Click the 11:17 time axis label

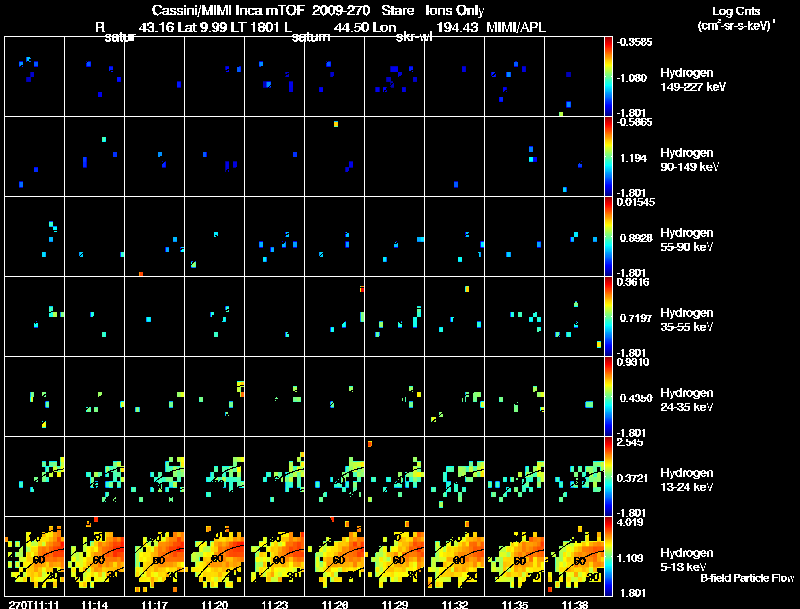(155, 605)
